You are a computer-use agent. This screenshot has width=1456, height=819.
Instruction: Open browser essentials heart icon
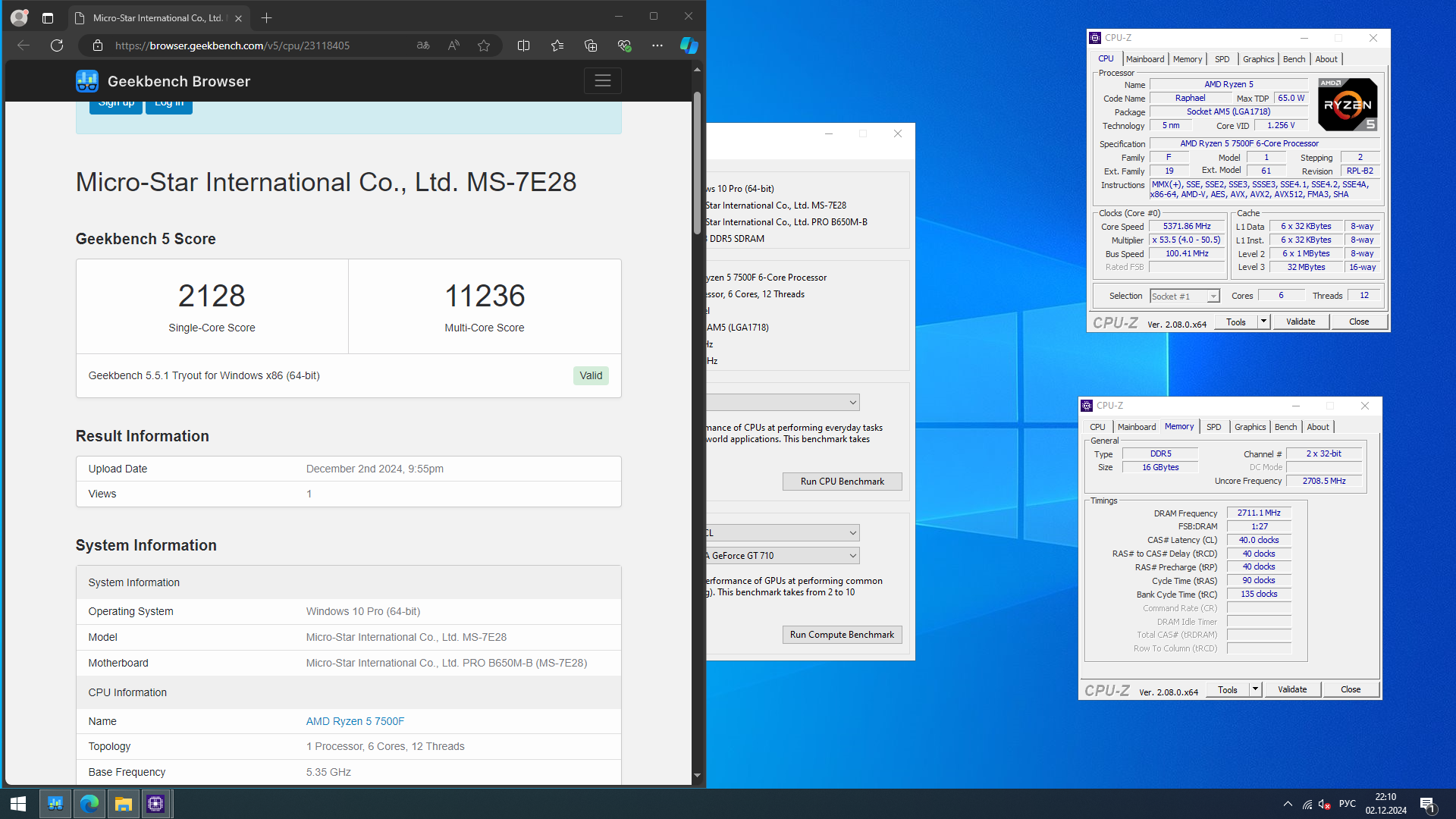[624, 45]
